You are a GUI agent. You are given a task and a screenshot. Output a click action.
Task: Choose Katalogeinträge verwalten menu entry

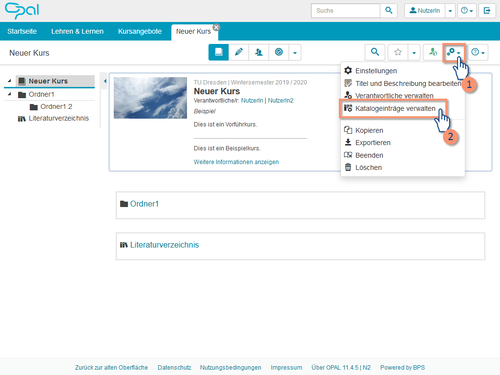click(x=395, y=108)
